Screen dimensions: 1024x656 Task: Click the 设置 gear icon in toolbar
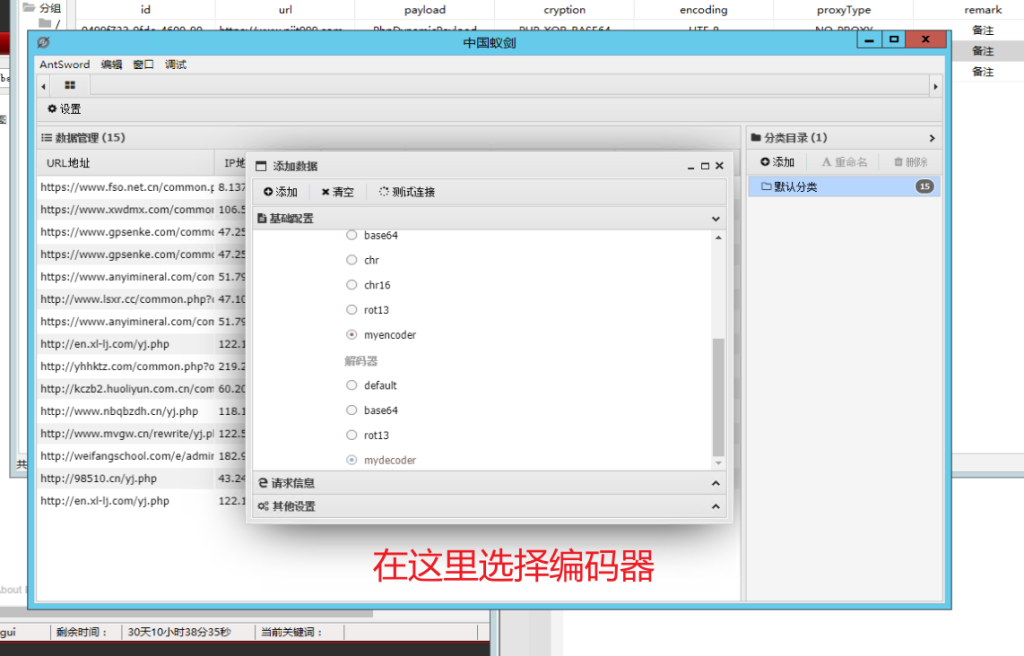click(x=53, y=109)
